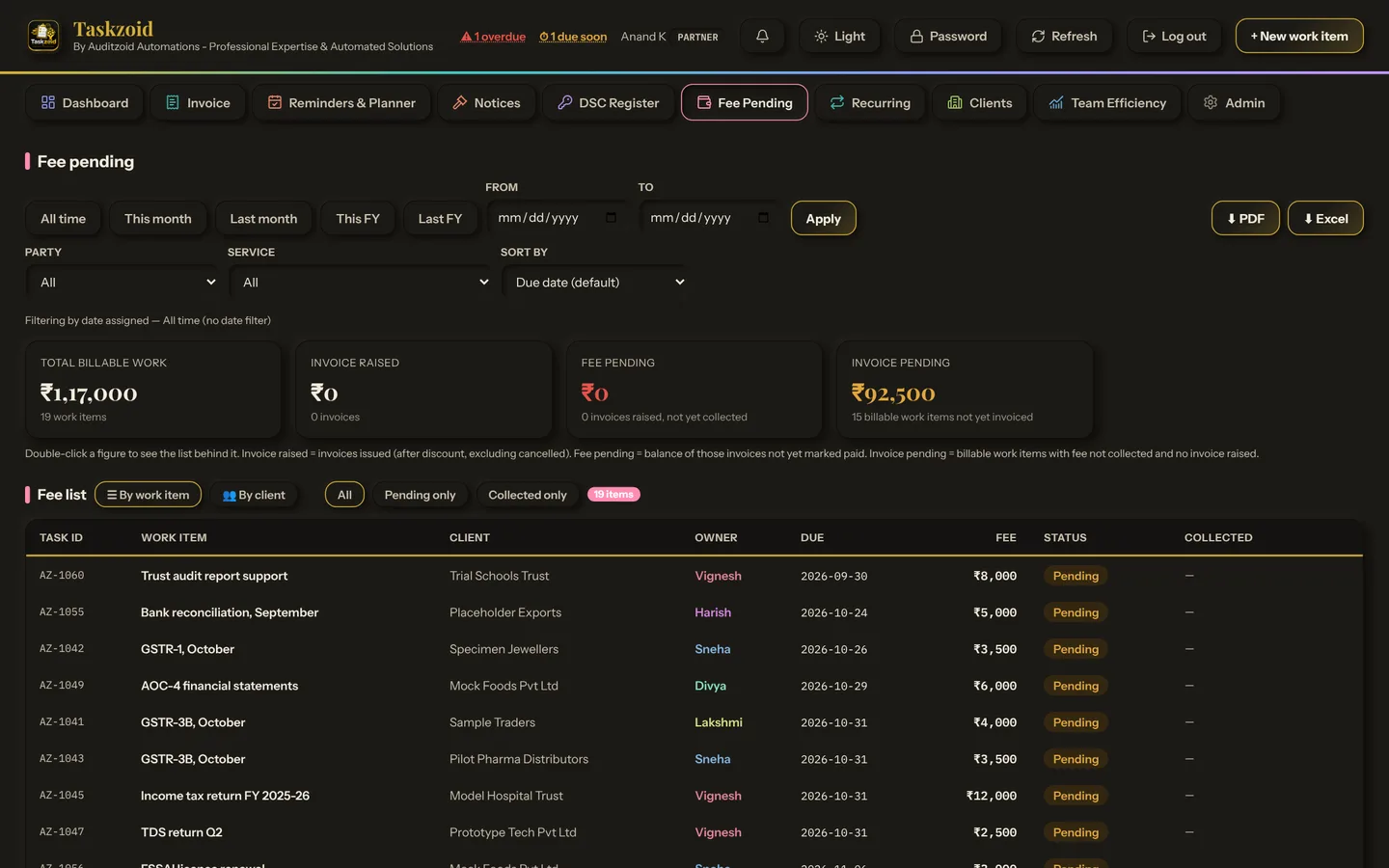Viewport: 1389px width, 868px height.
Task: Filter fee list to Pending only
Action: pyautogui.click(x=420, y=495)
